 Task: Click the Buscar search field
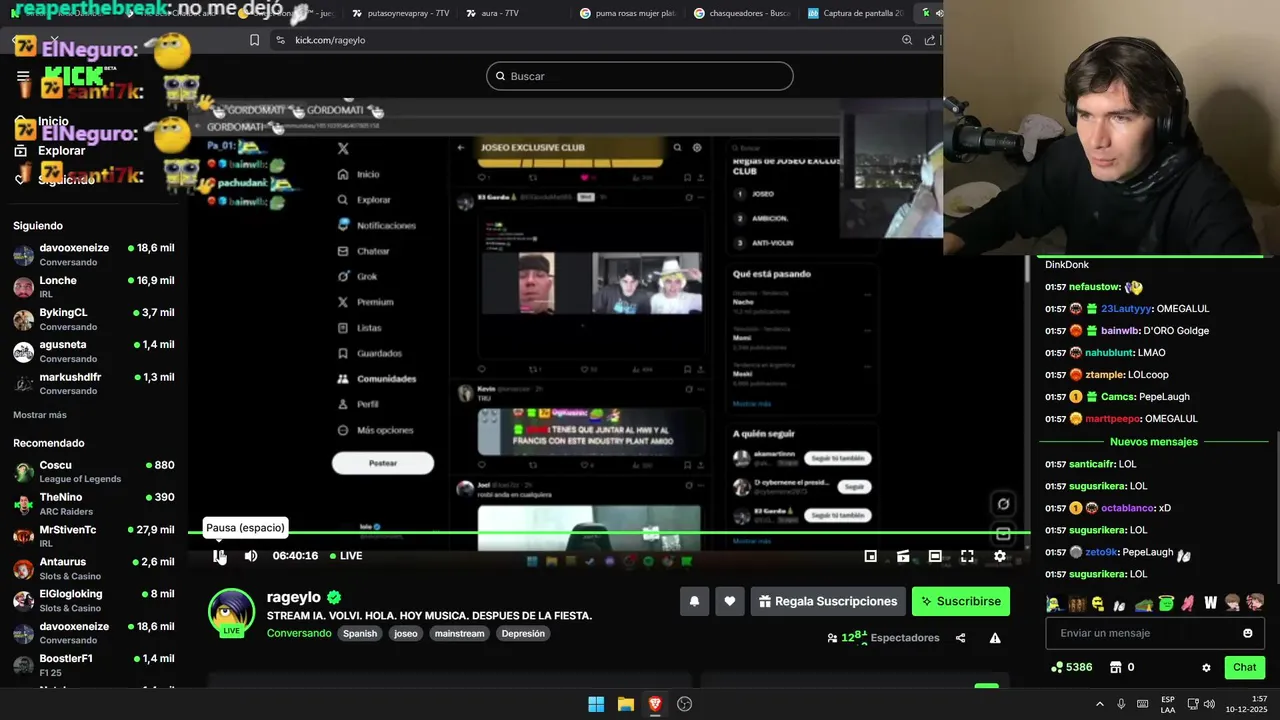pos(640,76)
